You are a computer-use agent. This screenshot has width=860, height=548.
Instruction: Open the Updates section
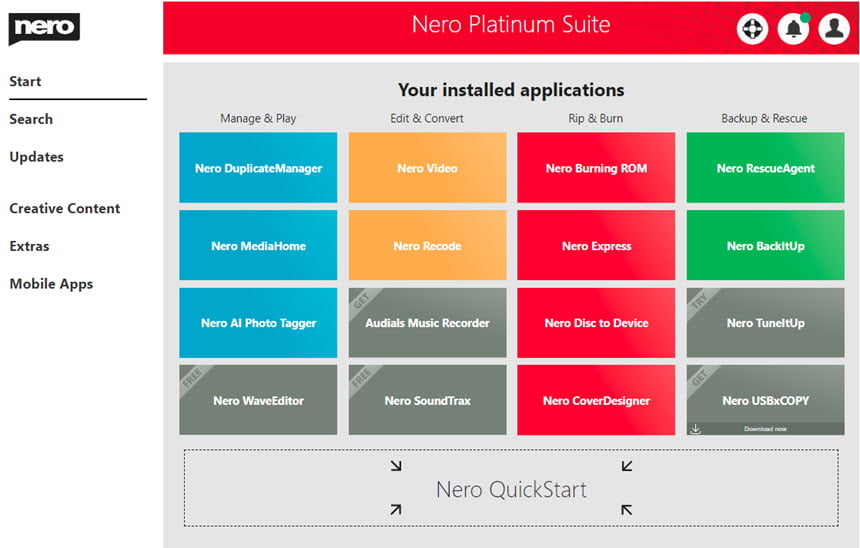click(x=36, y=157)
